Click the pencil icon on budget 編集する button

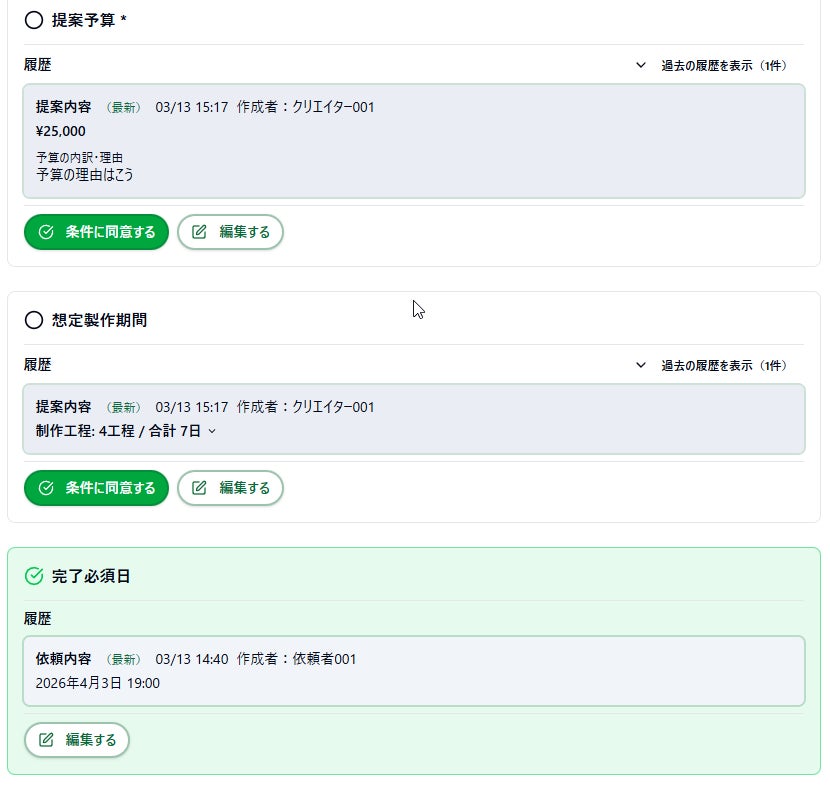[x=199, y=231]
